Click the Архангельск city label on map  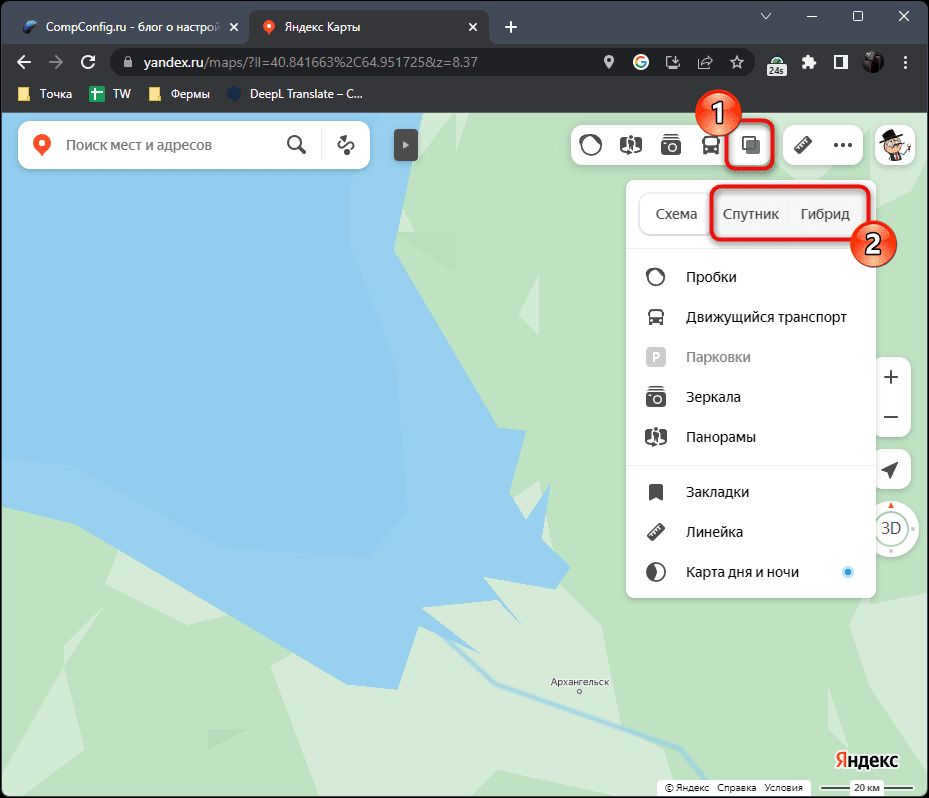(x=579, y=682)
